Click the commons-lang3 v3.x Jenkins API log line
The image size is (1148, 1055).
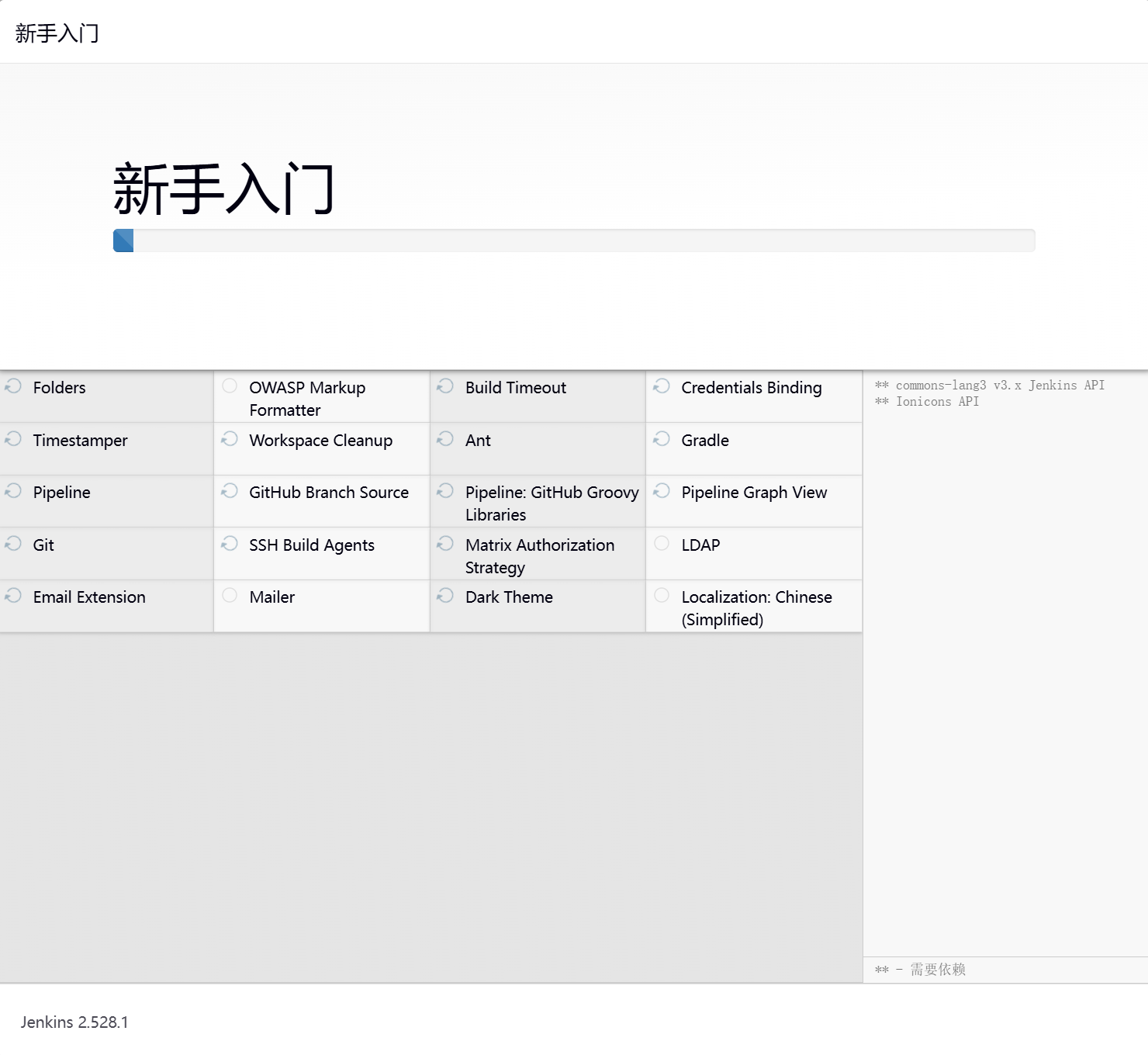[990, 386]
